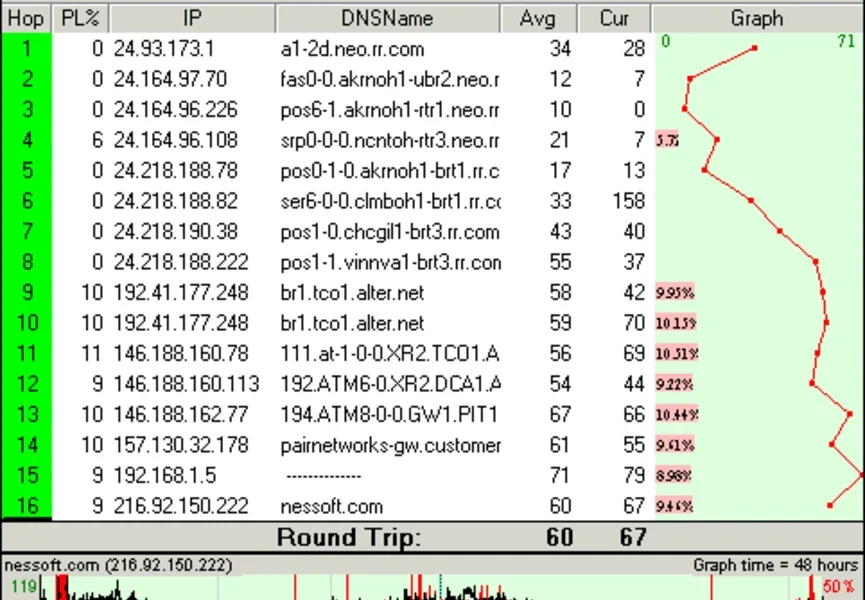This screenshot has width=865, height=600.
Task: Click the 50% scale label on timeline
Action: 839,586
